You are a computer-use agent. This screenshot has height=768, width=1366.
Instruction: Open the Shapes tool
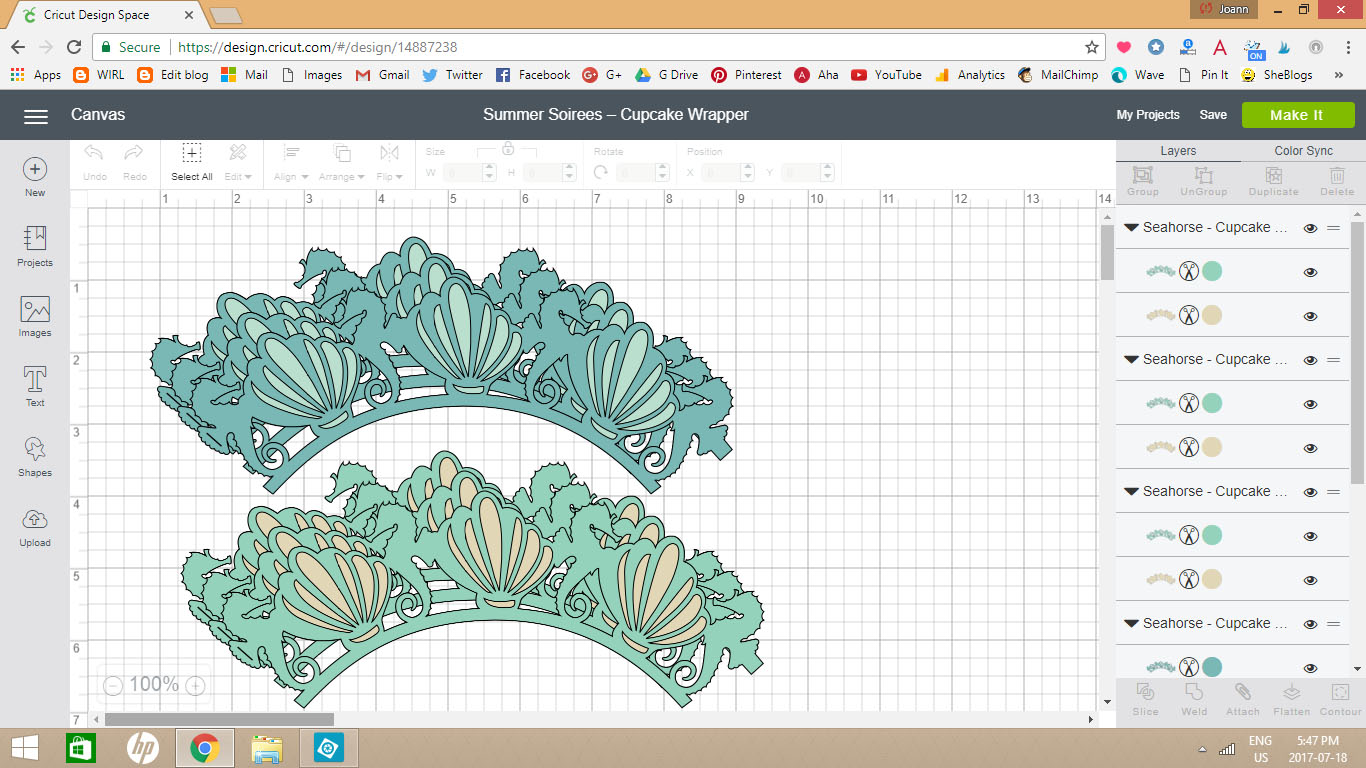[x=35, y=455]
